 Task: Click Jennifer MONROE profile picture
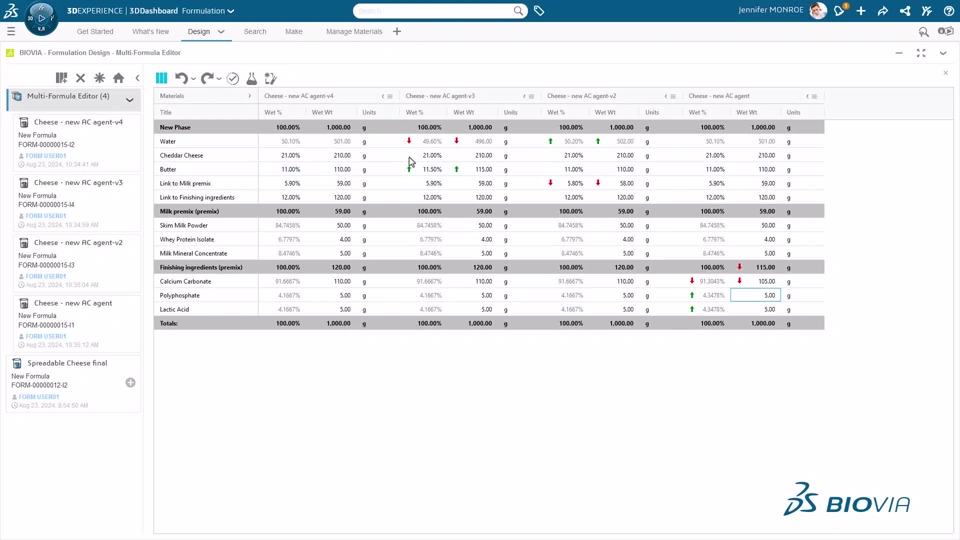pos(817,10)
